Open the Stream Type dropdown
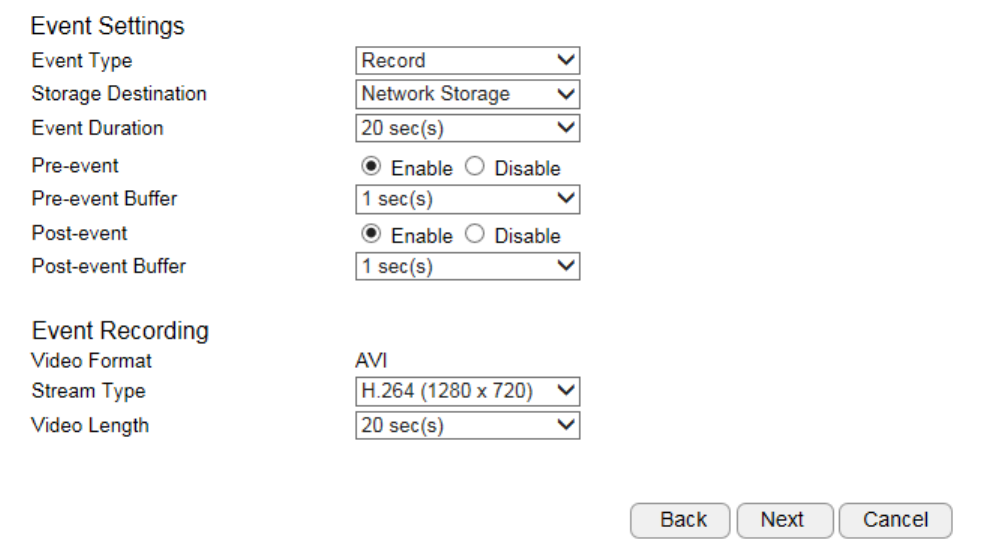Screen dimensions: 986x560 click(x=467, y=391)
